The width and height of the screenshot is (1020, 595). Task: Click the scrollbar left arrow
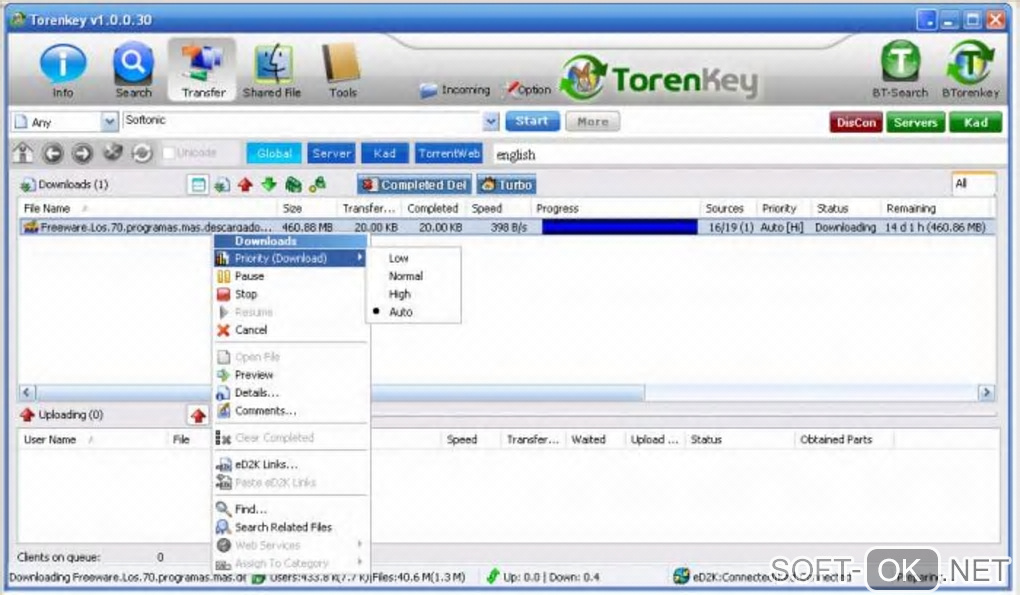(x=26, y=392)
